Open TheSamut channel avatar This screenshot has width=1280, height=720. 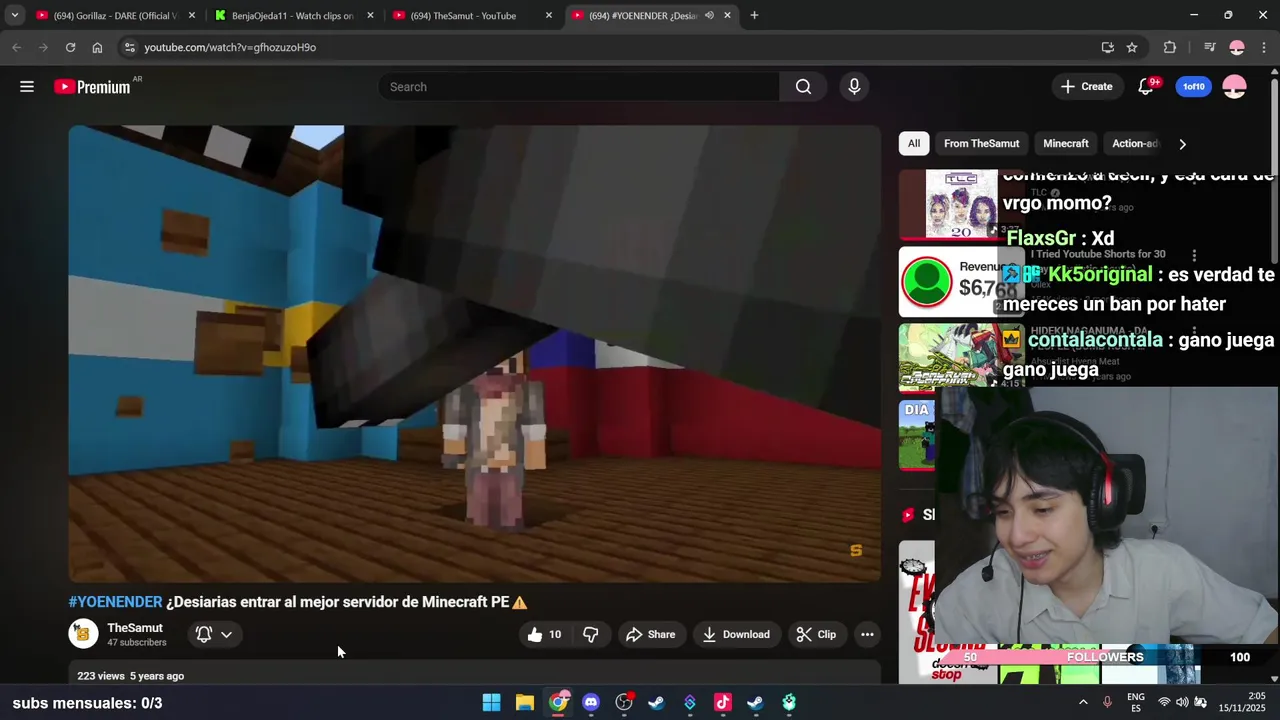click(83, 634)
